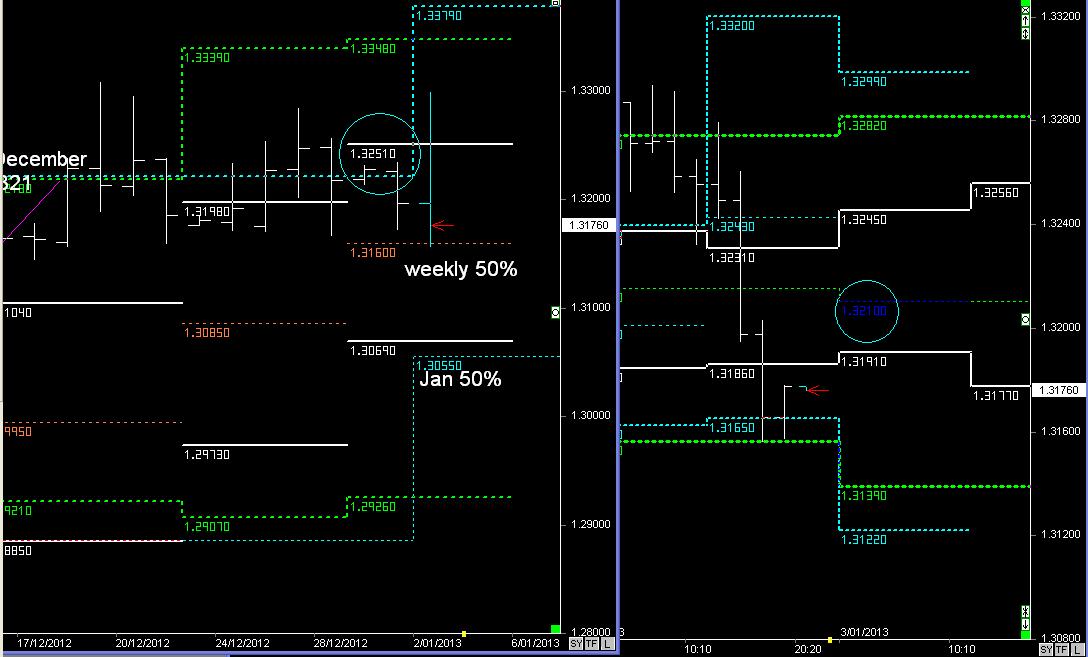
Task: Click the green square at right chart bottom corner
Action: 1026,635
